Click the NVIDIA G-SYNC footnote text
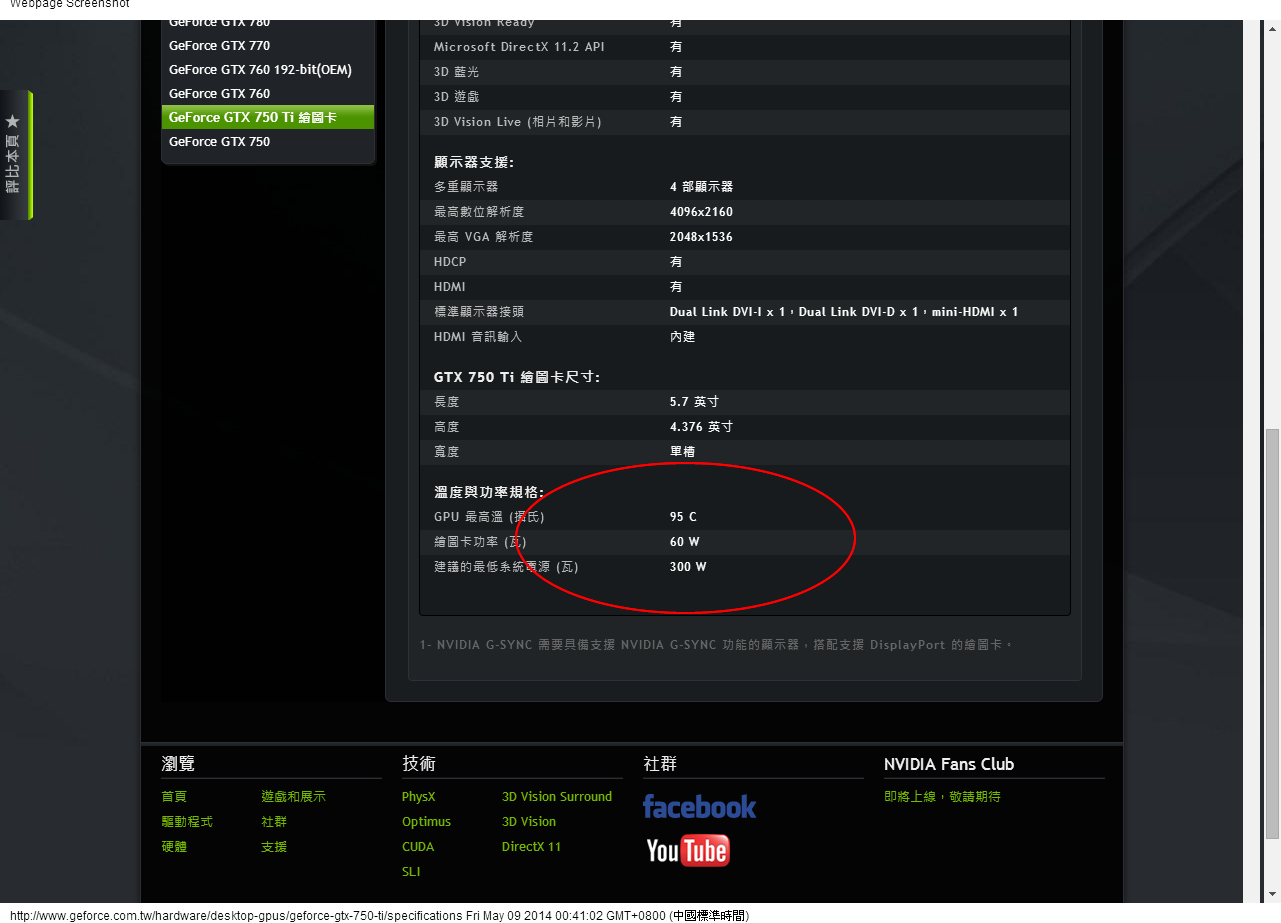The height and width of the screenshot is (923, 1281). click(x=716, y=645)
